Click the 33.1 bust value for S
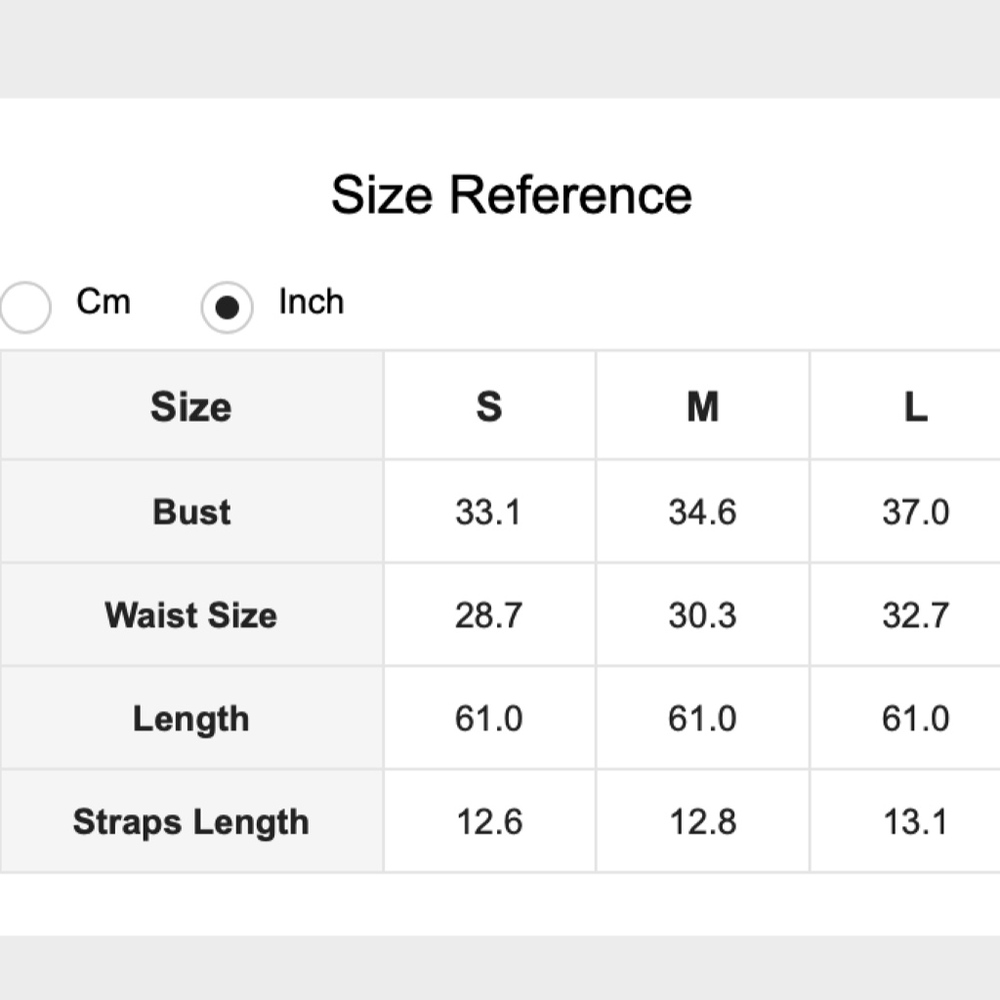This screenshot has width=1000, height=1000. (489, 512)
